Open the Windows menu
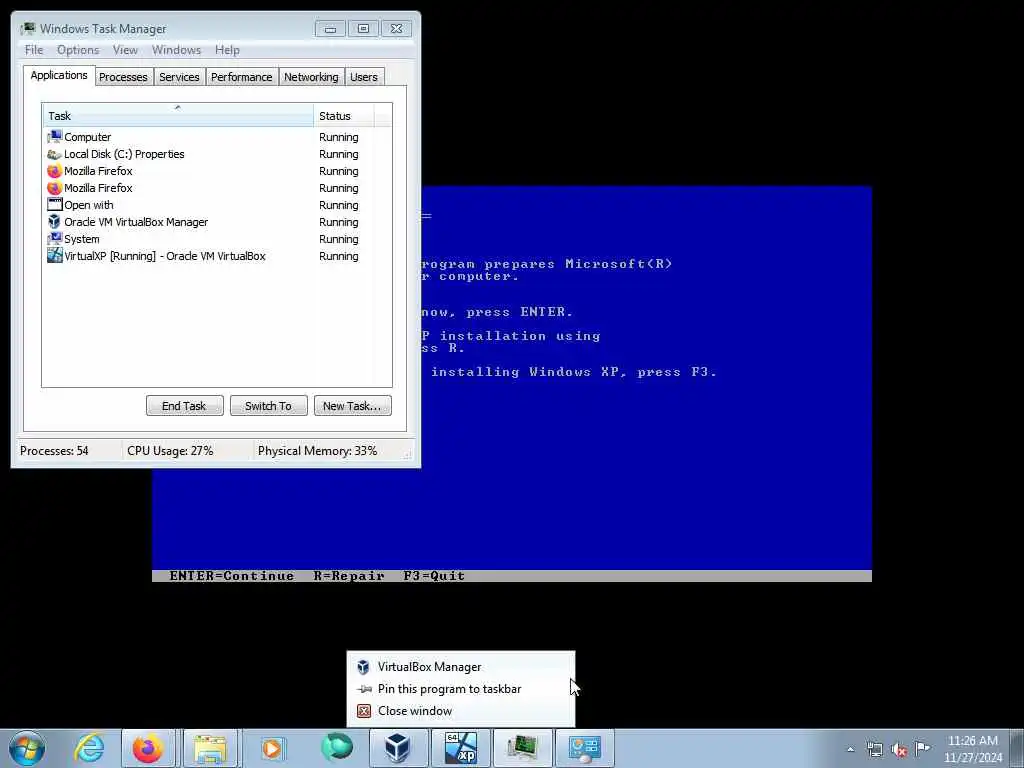The image size is (1024, 768). tap(176, 50)
